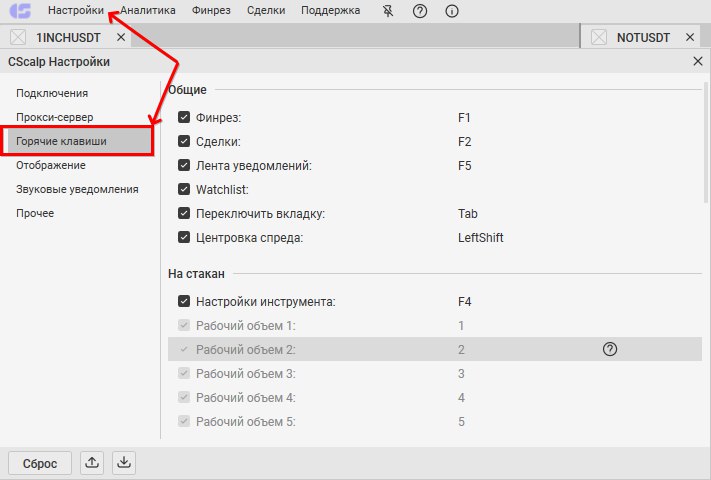Click the Сброс reset button
Image resolution: width=711 pixels, height=480 pixels.
tap(40, 463)
